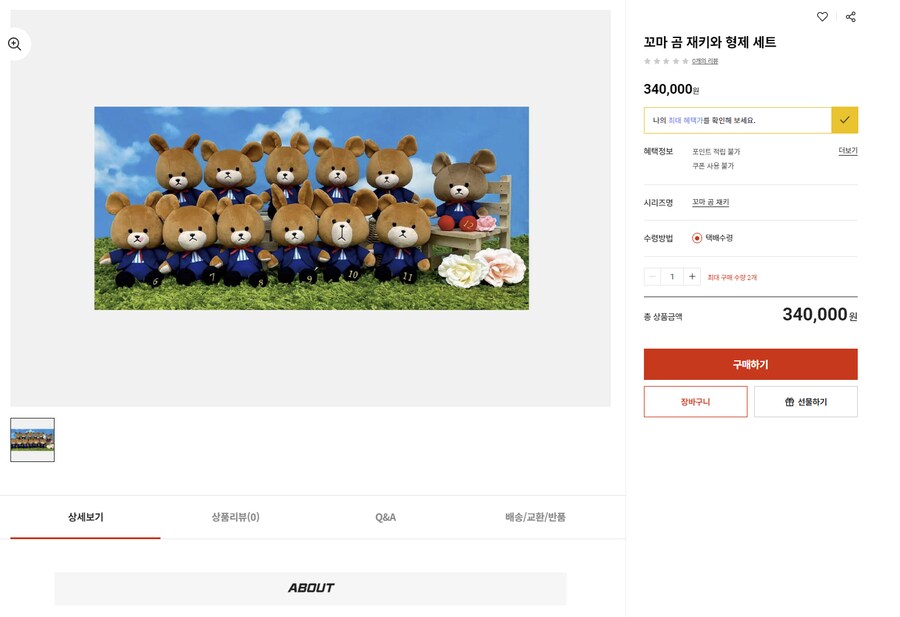Switch to the 상품리뷰(0) tab

[x=235, y=517]
